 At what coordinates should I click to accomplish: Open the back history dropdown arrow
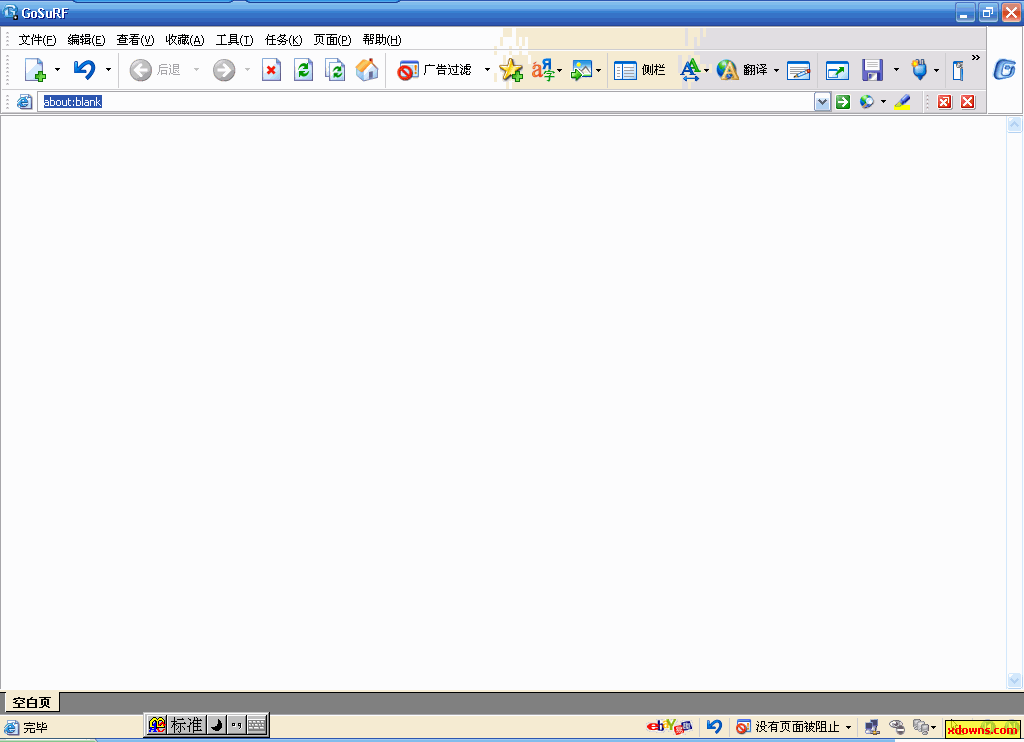[196, 69]
